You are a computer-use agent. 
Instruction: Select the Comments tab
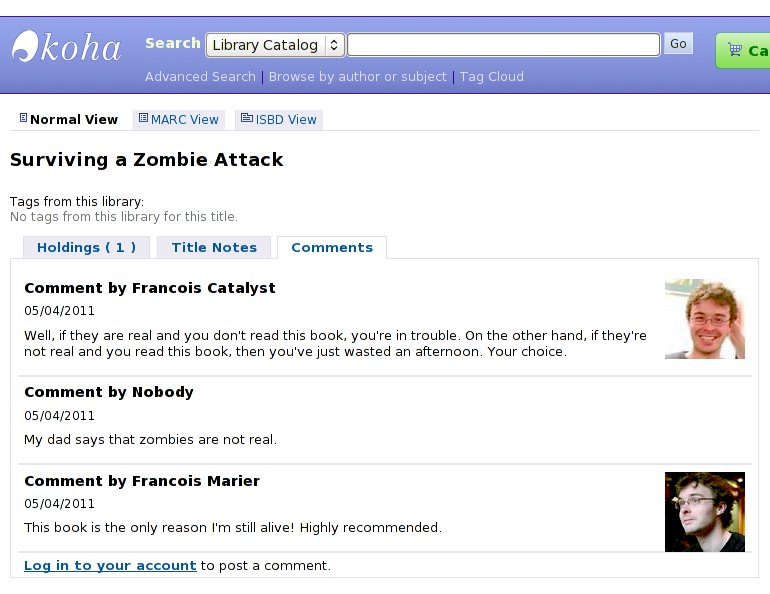pos(332,248)
